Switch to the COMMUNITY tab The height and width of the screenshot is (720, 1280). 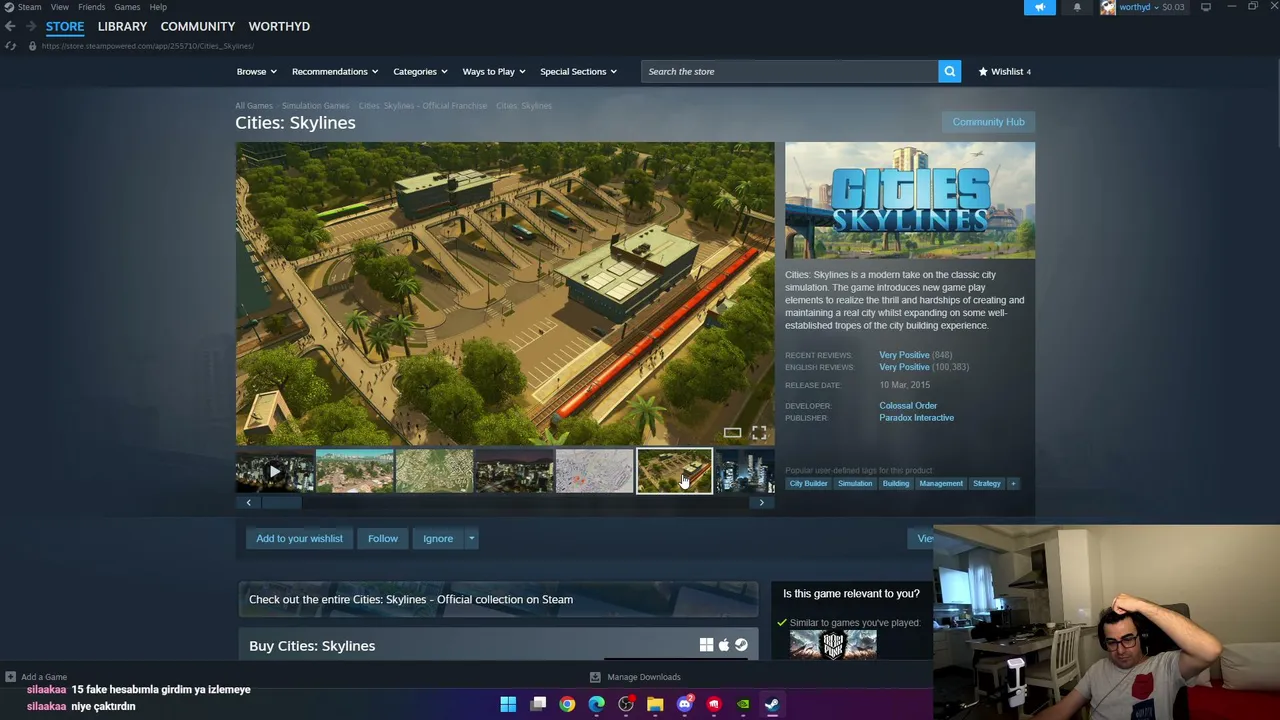[198, 26]
